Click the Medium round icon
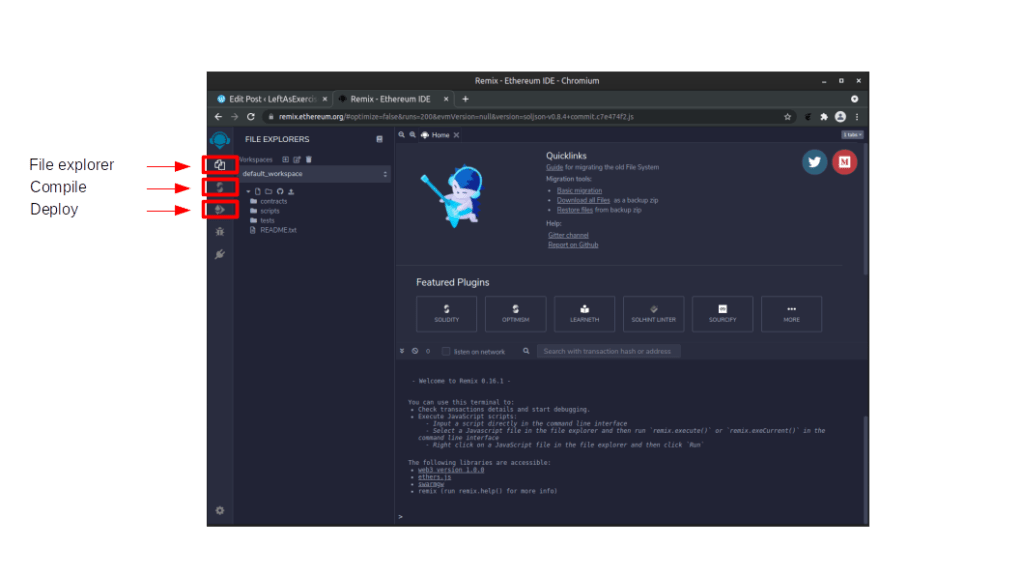Image resolution: width=1022 pixels, height=575 pixels. tap(845, 163)
